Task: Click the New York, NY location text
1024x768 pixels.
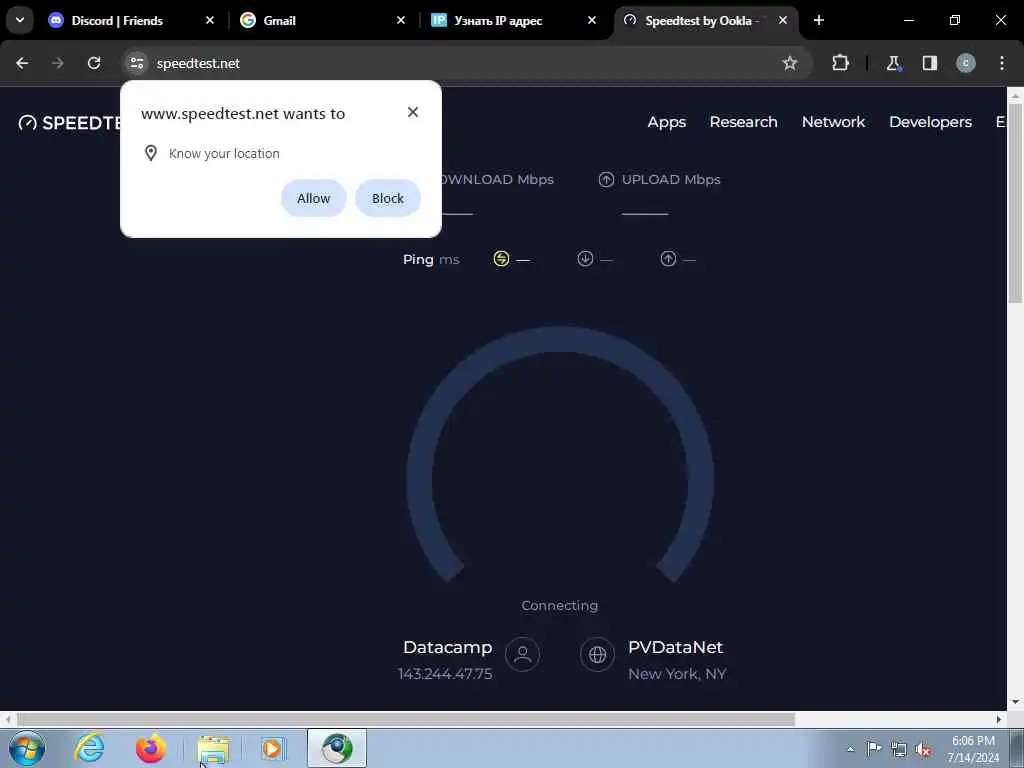Action: [677, 674]
